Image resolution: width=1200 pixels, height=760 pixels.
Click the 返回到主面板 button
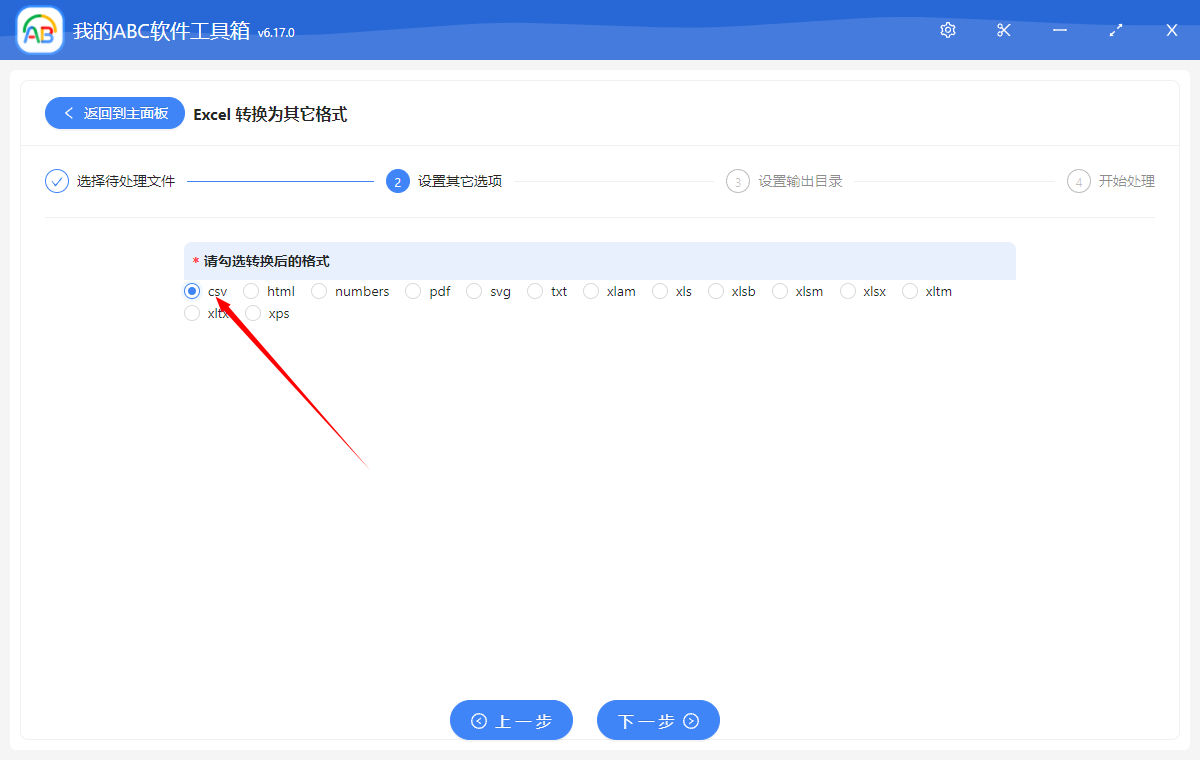pos(114,113)
